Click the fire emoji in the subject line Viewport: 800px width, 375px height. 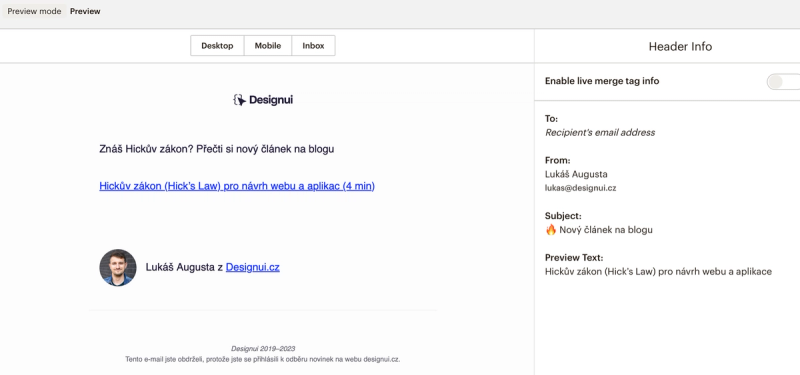point(551,230)
